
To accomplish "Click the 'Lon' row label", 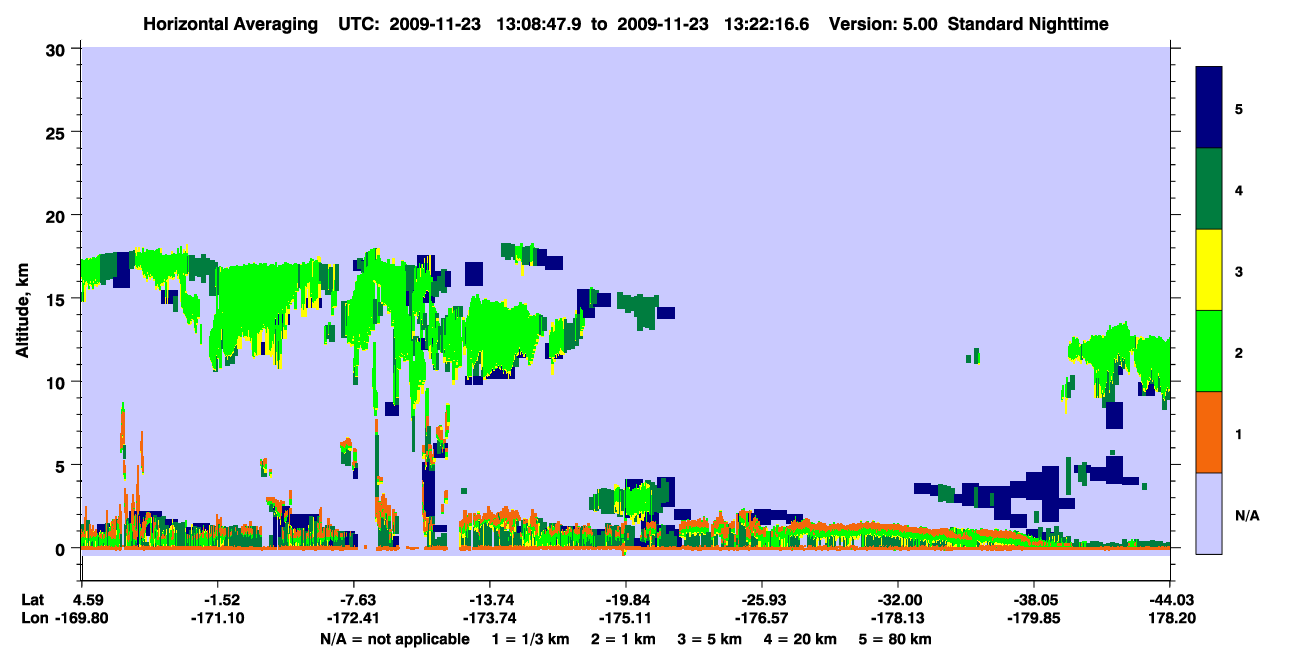I will [33, 618].
